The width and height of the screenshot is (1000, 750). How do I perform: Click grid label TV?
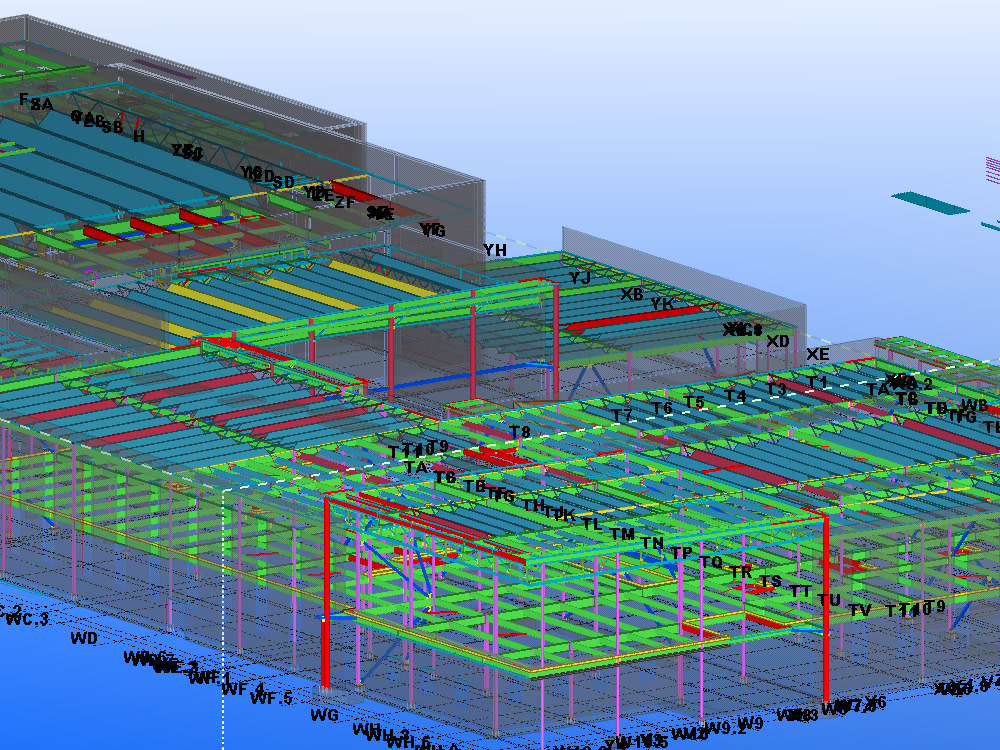point(860,610)
